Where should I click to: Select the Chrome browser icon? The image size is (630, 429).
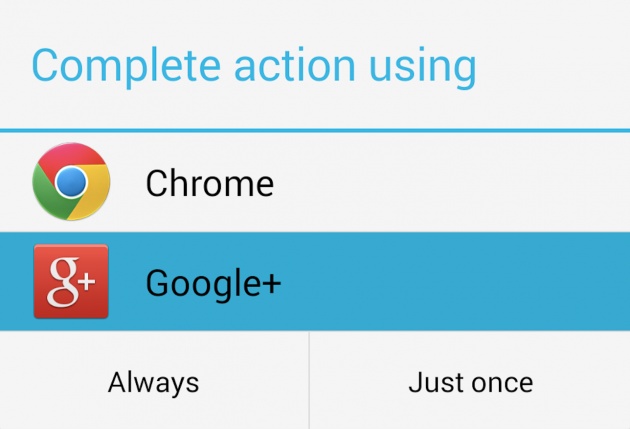(71, 182)
